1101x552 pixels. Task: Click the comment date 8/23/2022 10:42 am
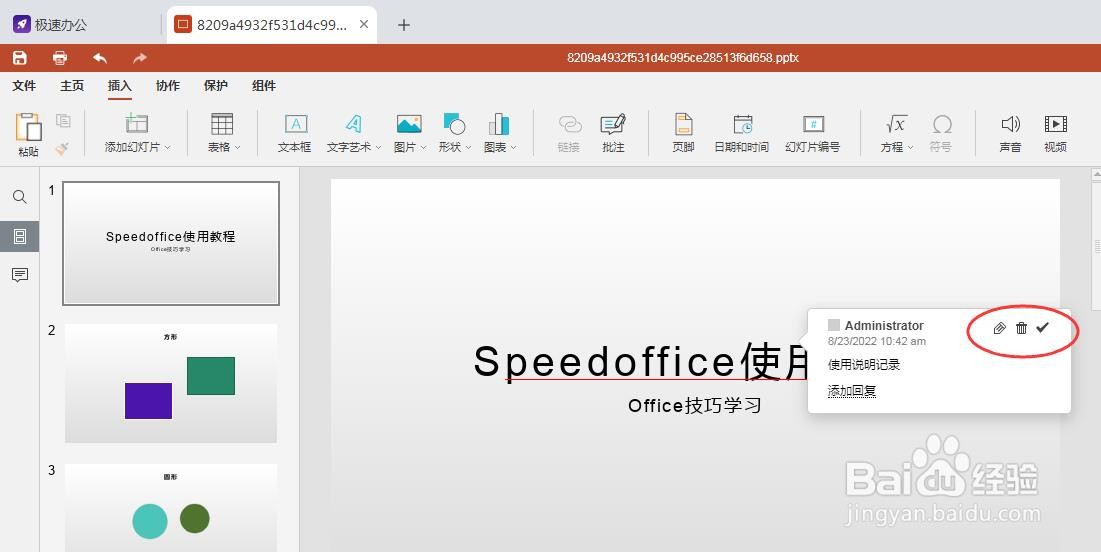(x=877, y=341)
